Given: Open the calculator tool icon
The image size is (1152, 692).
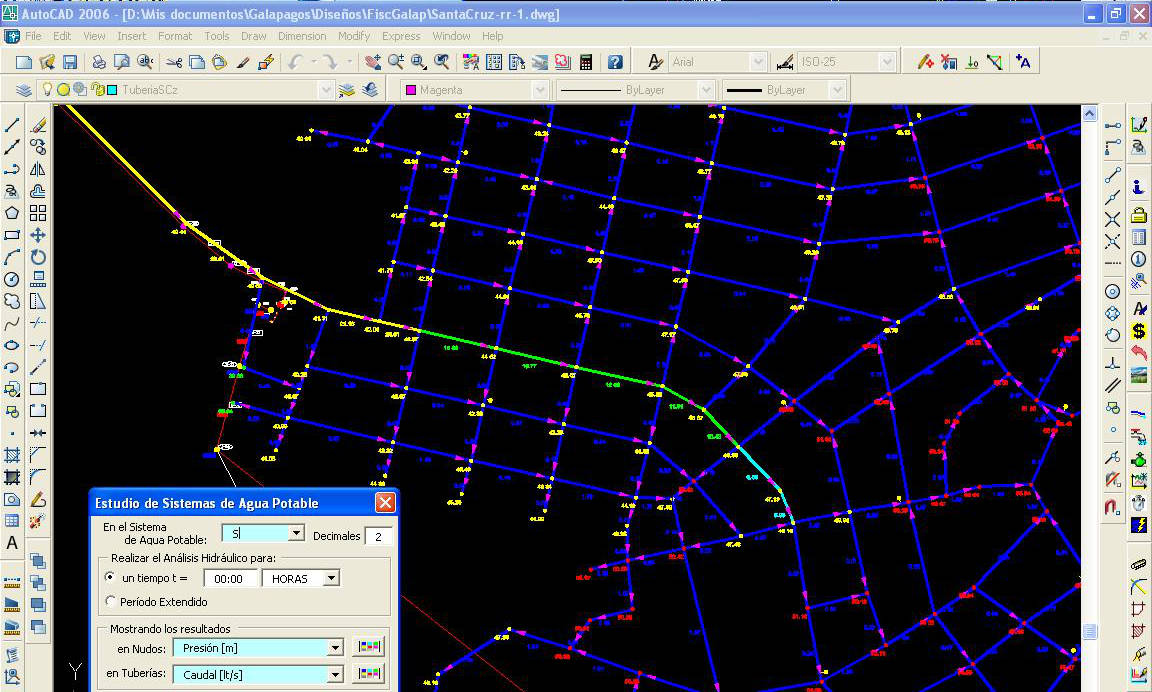Looking at the screenshot, I should 586,62.
